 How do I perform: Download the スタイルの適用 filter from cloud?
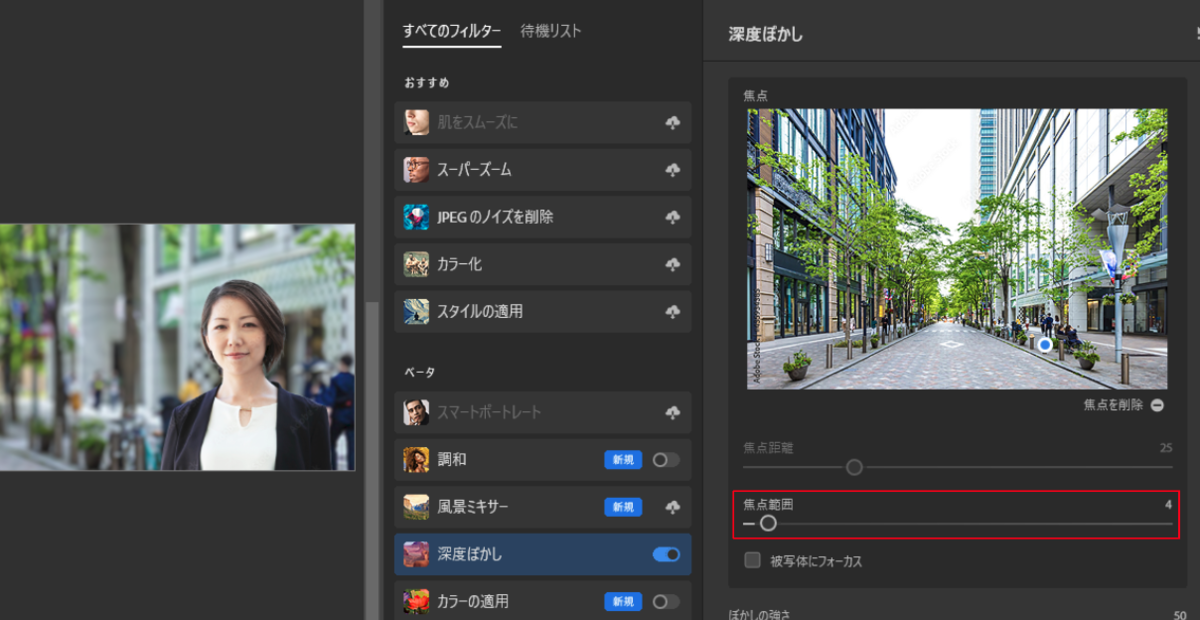tap(672, 311)
